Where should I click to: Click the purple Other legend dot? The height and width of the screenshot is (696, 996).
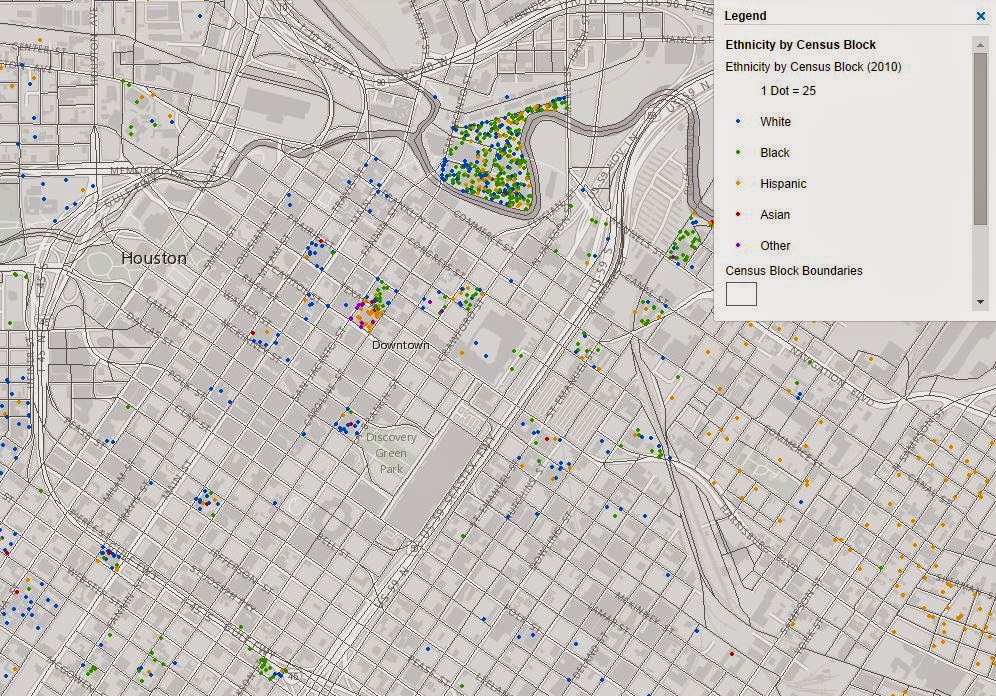pyautogui.click(x=737, y=245)
